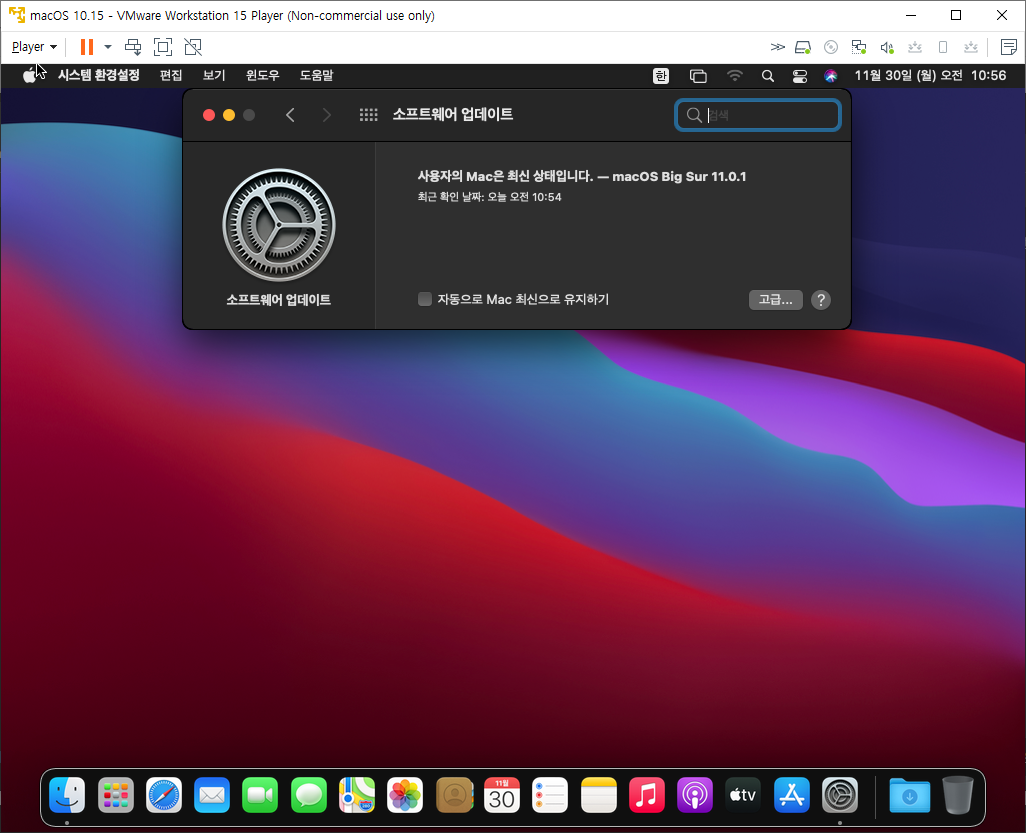Launch Maps from the Dock
This screenshot has width=1026, height=833.
point(357,795)
